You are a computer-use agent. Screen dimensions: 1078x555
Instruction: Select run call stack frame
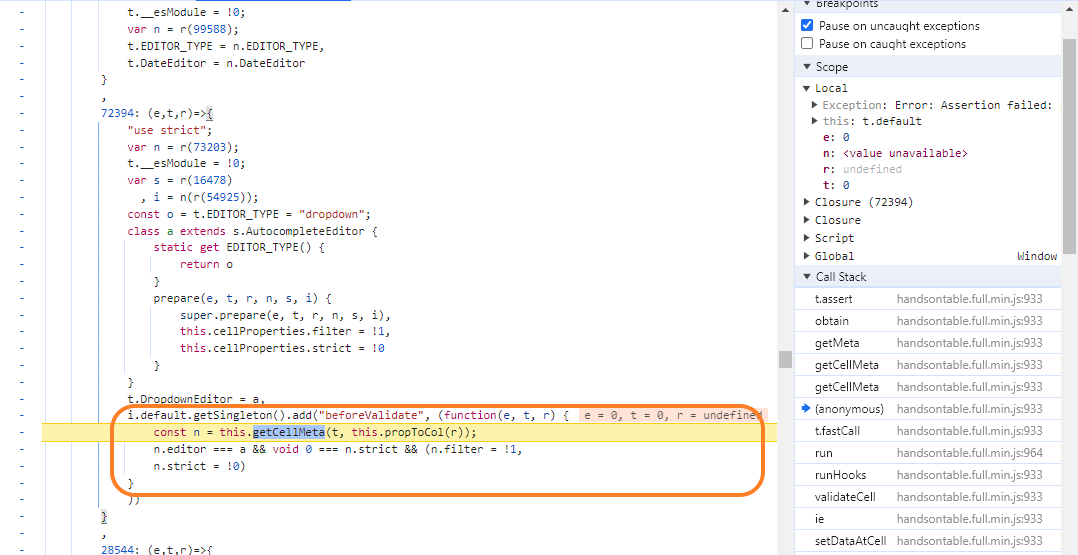coord(927,453)
